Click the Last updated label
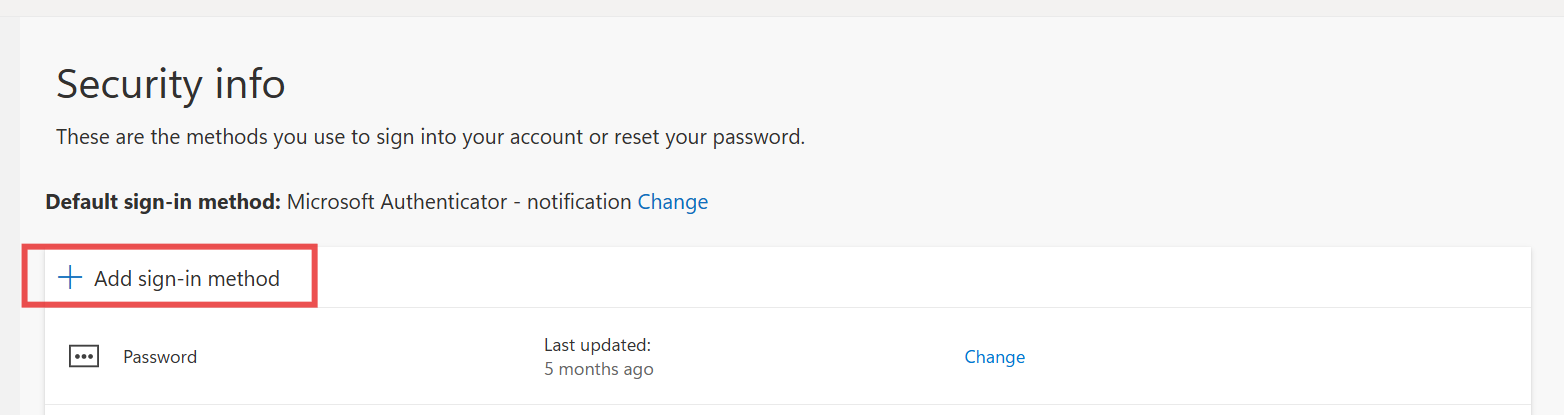The image size is (1564, 415). (x=597, y=345)
